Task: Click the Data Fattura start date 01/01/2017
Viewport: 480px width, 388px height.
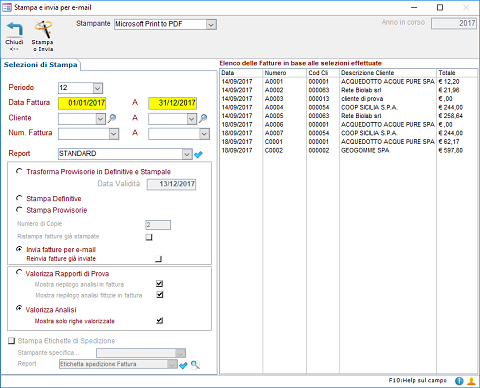Action: [x=82, y=103]
